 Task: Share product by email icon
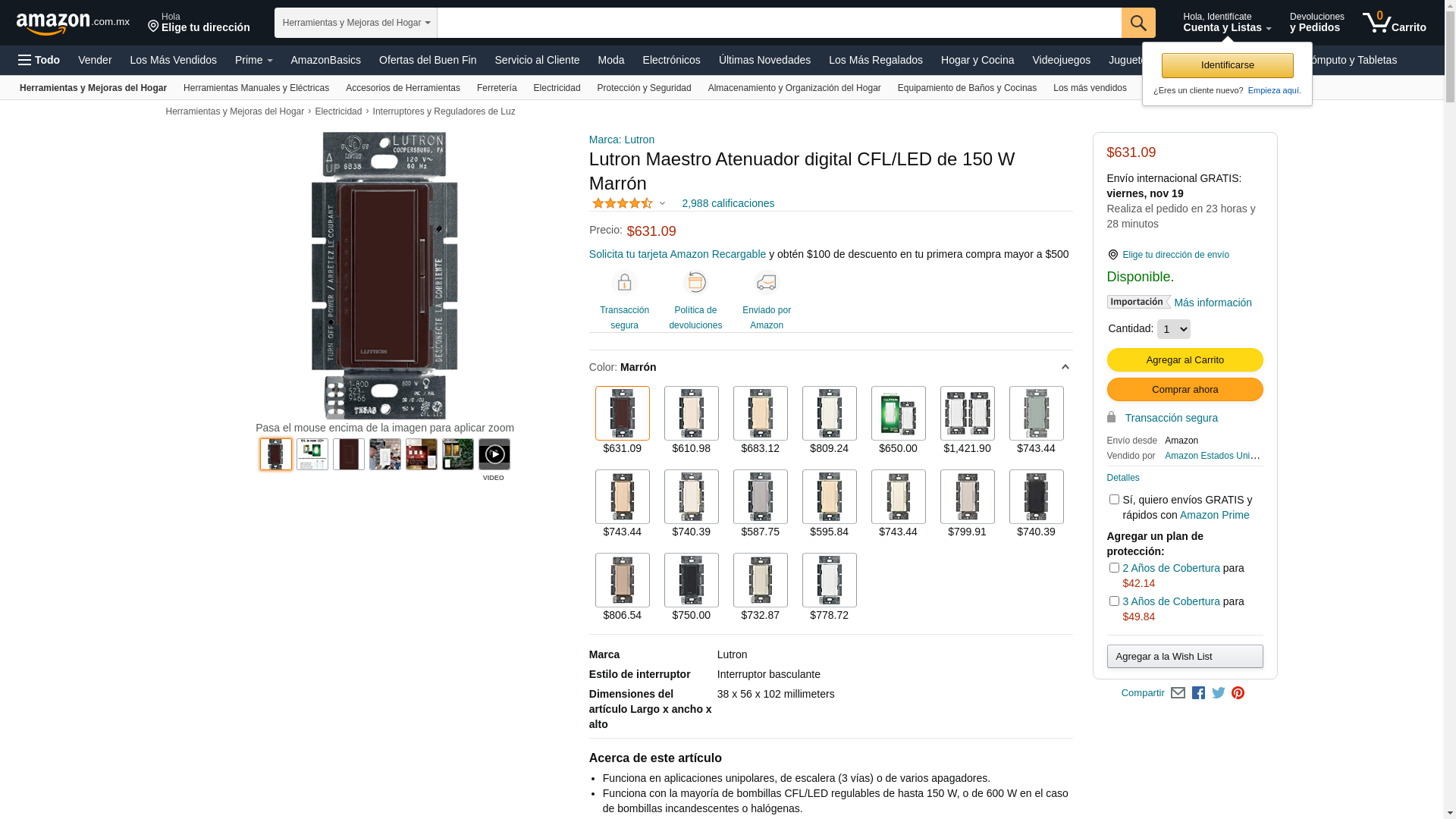pyautogui.click(x=1178, y=693)
